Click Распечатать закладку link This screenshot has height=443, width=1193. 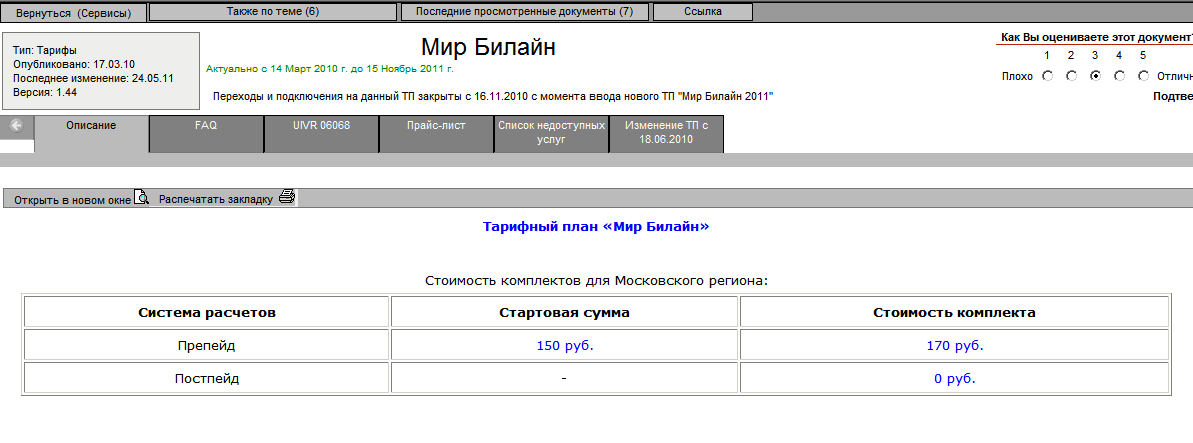[215, 199]
